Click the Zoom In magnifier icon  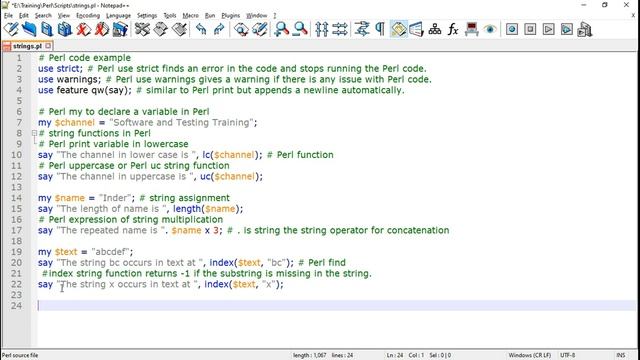[282, 29]
